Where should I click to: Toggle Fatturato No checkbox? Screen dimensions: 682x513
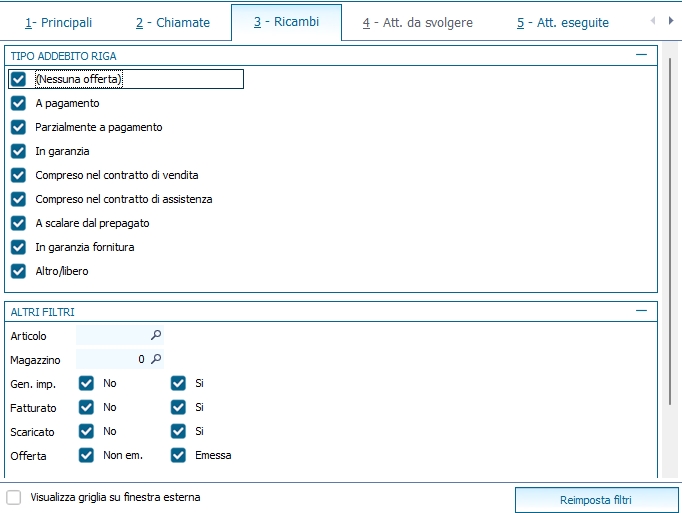pyautogui.click(x=86, y=407)
